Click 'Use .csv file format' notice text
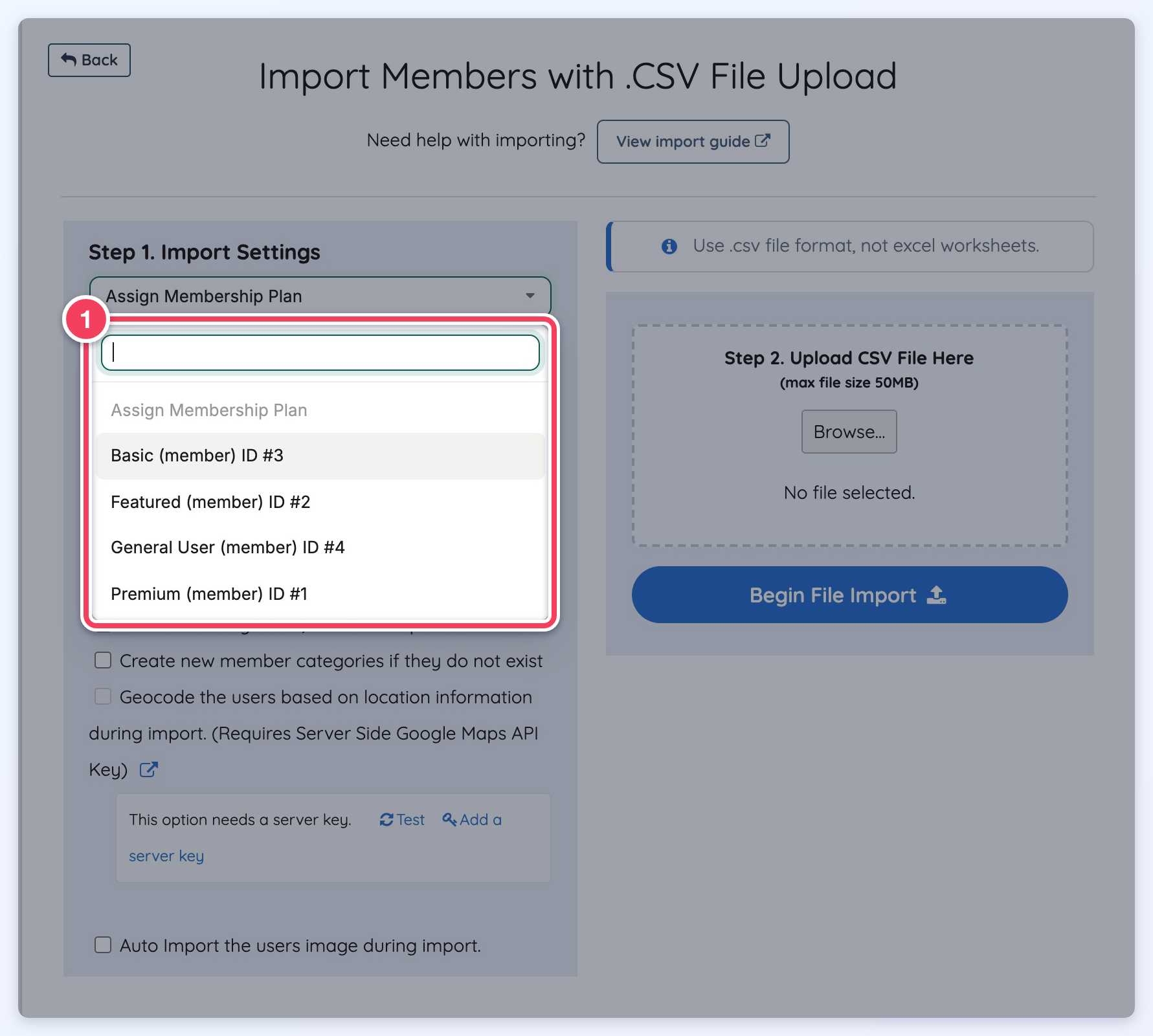 click(866, 246)
